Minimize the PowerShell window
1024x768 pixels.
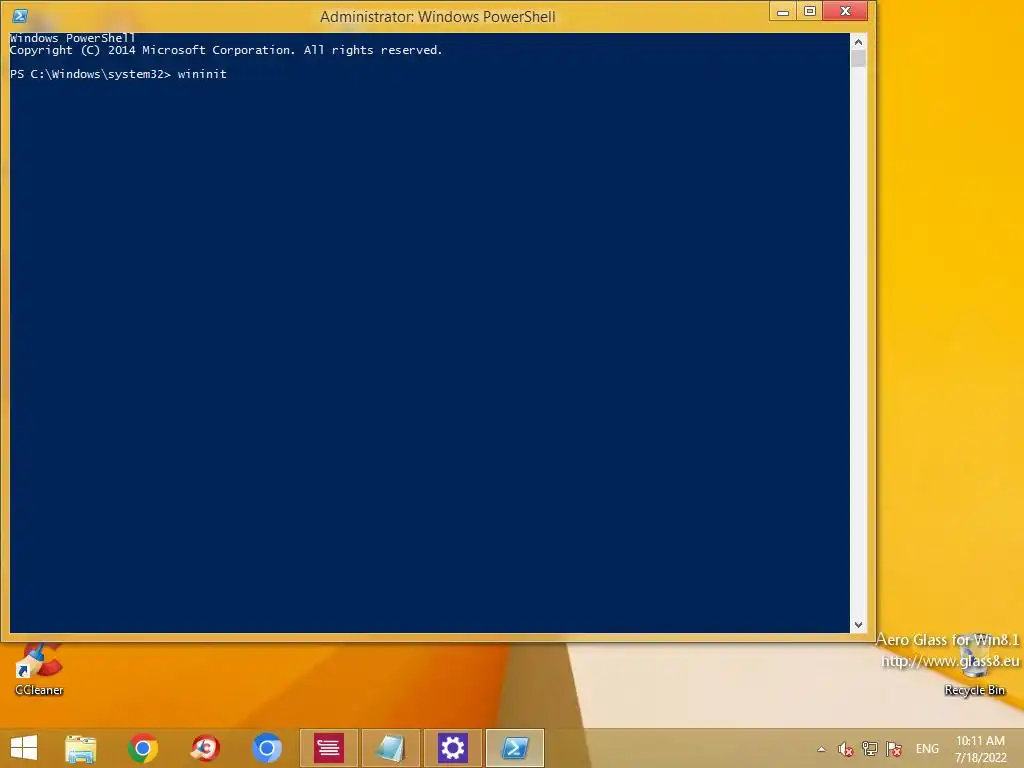pos(782,11)
